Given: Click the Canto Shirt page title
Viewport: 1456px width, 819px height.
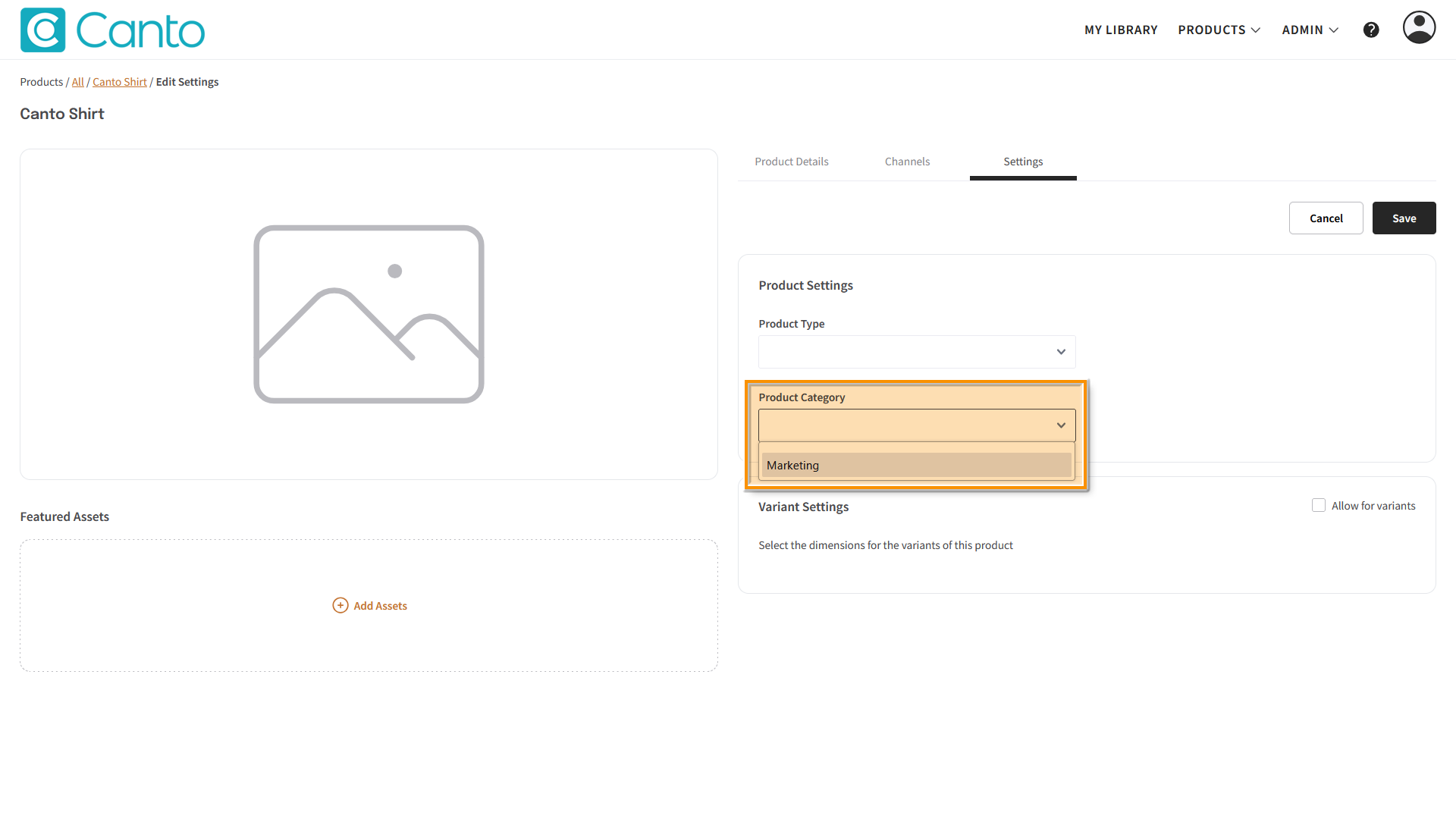Looking at the screenshot, I should 62,114.
